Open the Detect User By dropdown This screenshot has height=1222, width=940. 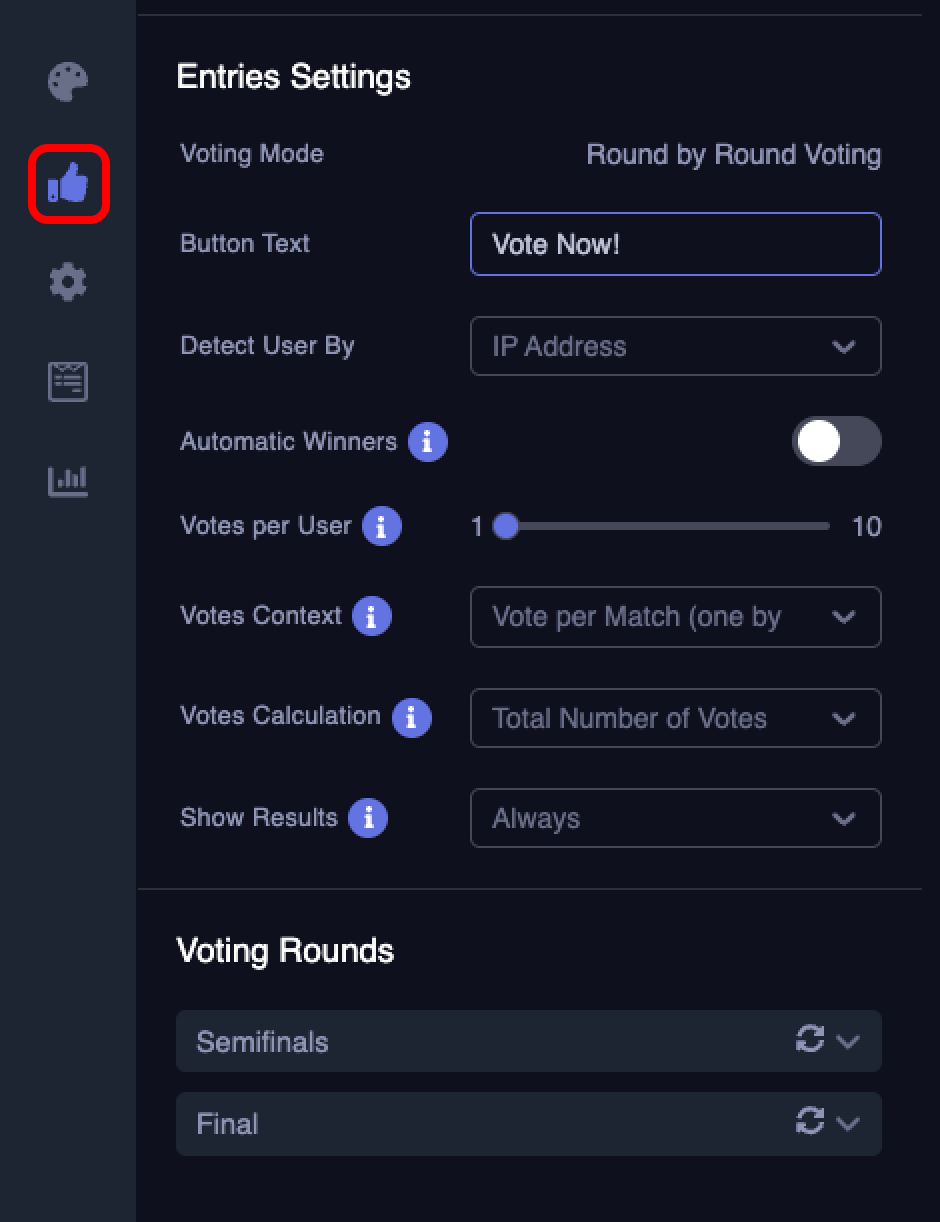tap(676, 346)
